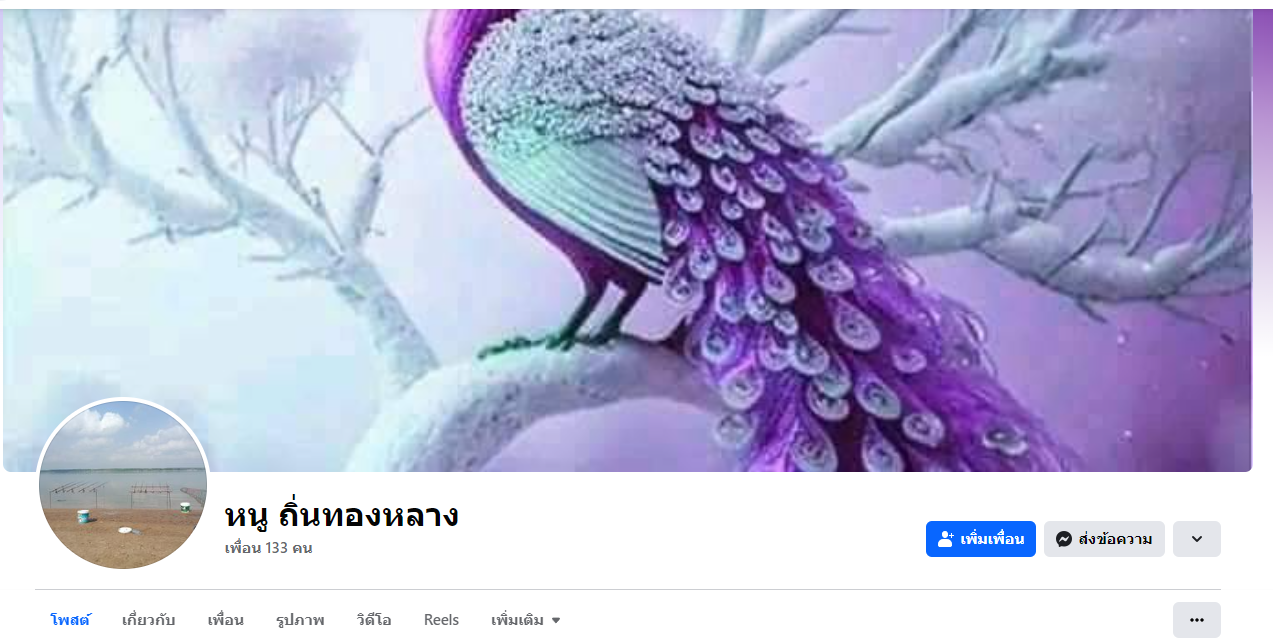Go to the รูปภาพ tab
This screenshot has height=639, width=1273.
coord(300,620)
